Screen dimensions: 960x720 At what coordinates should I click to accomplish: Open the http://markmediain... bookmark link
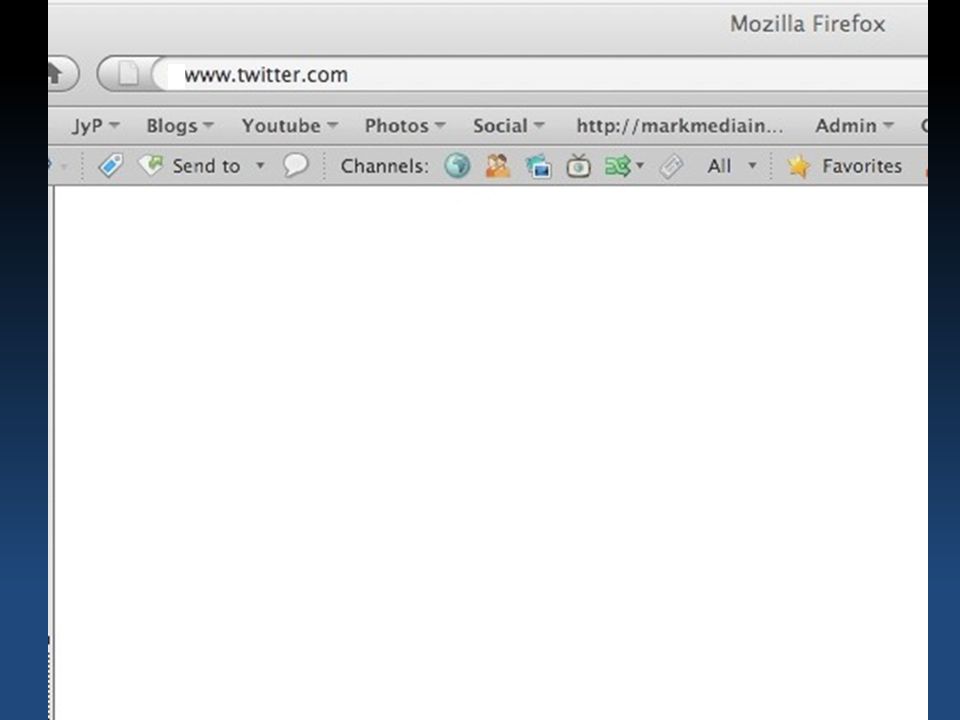pos(680,126)
